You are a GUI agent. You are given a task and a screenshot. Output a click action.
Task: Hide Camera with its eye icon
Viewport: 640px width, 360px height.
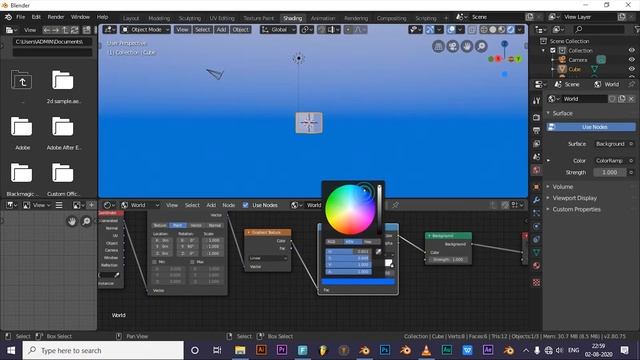coord(631,60)
